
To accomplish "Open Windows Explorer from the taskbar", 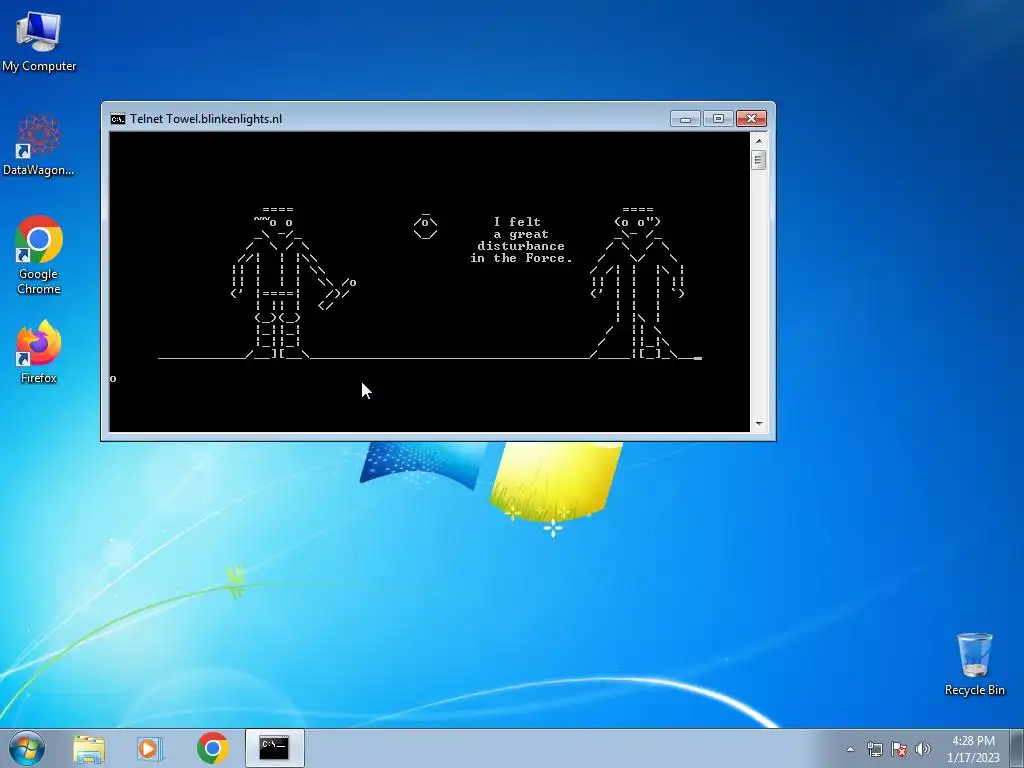I will (x=89, y=748).
